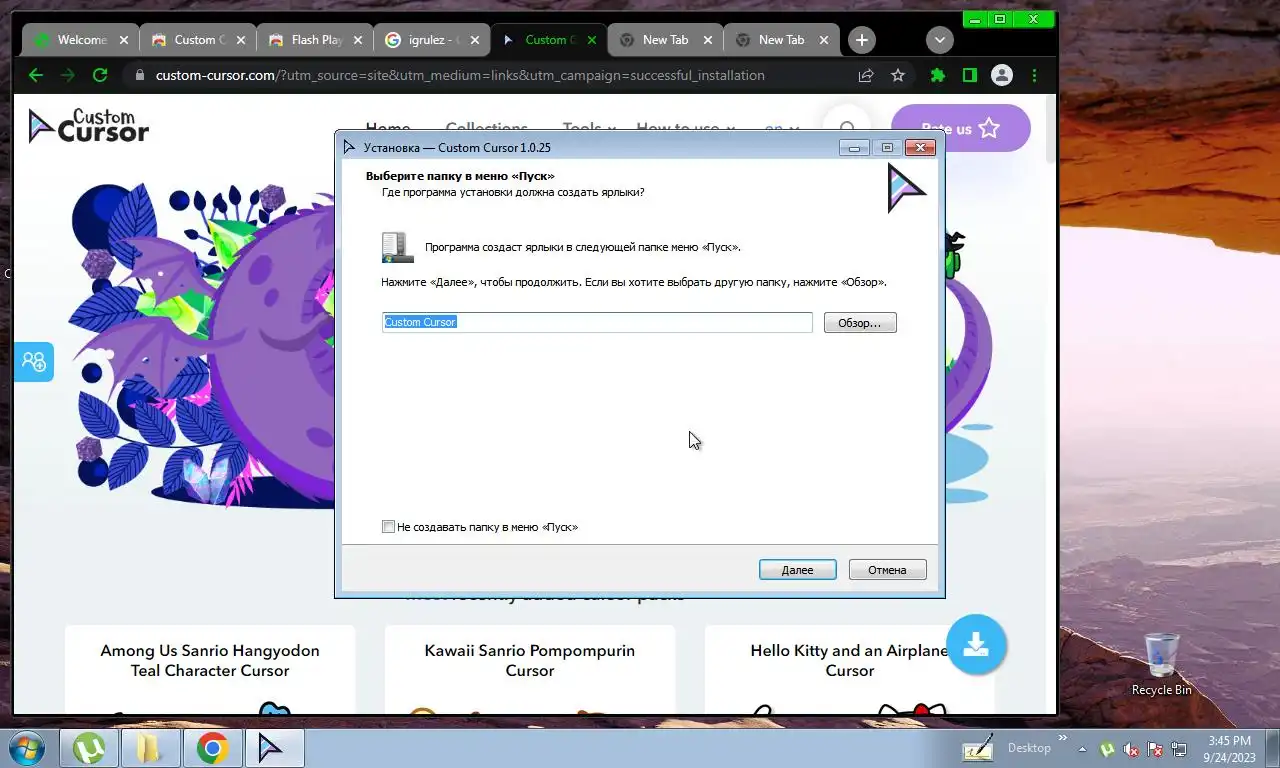
Task: Open Action Center flag tray icon
Action: pos(1155,749)
